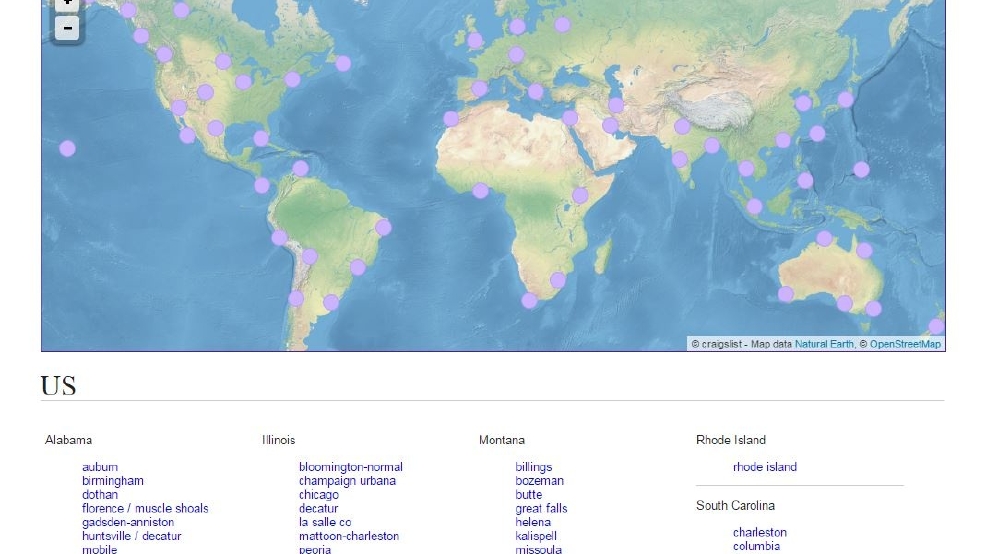Click the Caribbean marker north of South America
Image resolution: width=986 pixels, height=554 pixels.
[x=301, y=169]
